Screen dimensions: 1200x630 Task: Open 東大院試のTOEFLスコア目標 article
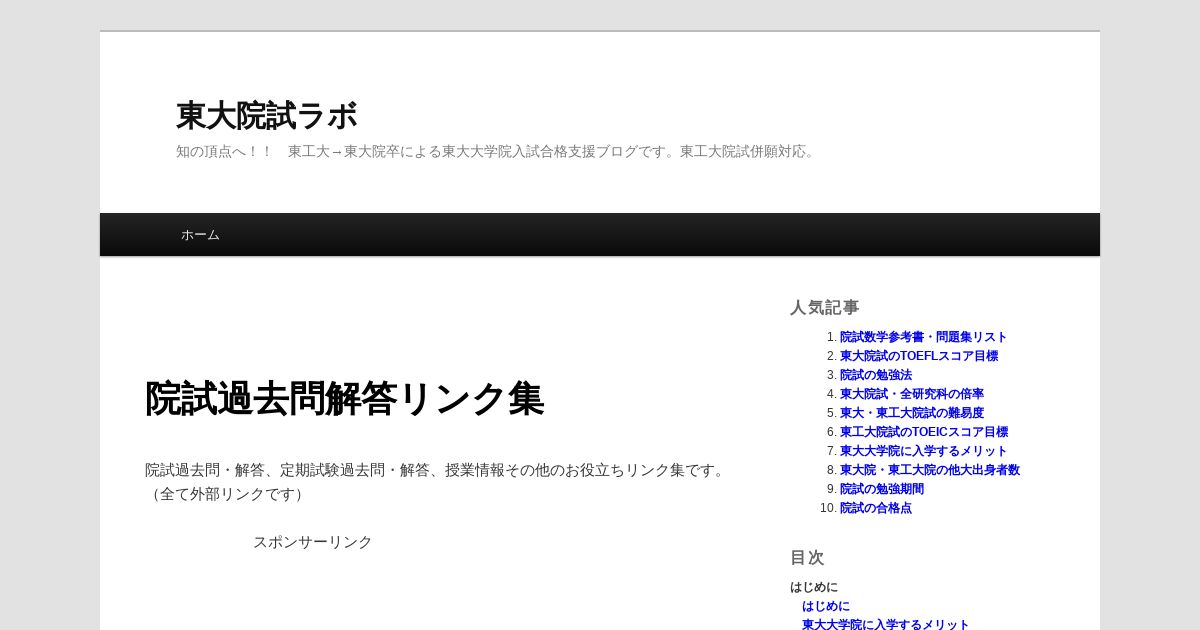click(919, 356)
